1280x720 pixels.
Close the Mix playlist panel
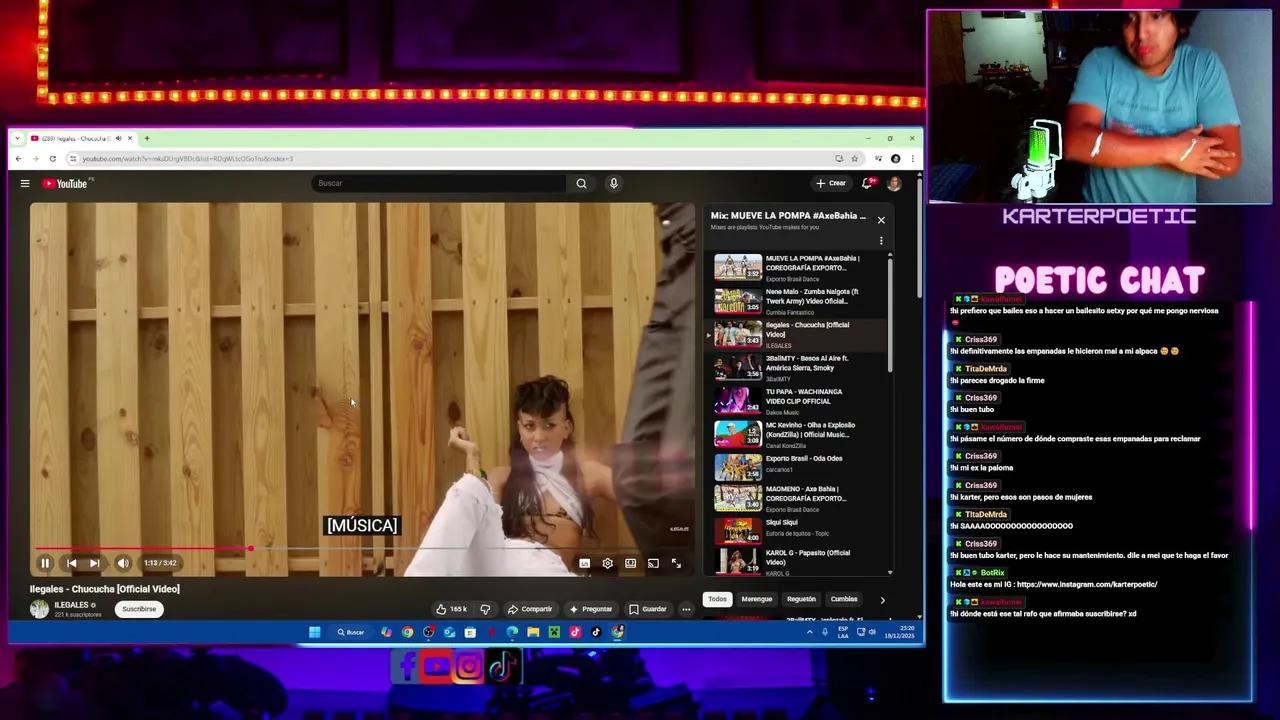881,219
